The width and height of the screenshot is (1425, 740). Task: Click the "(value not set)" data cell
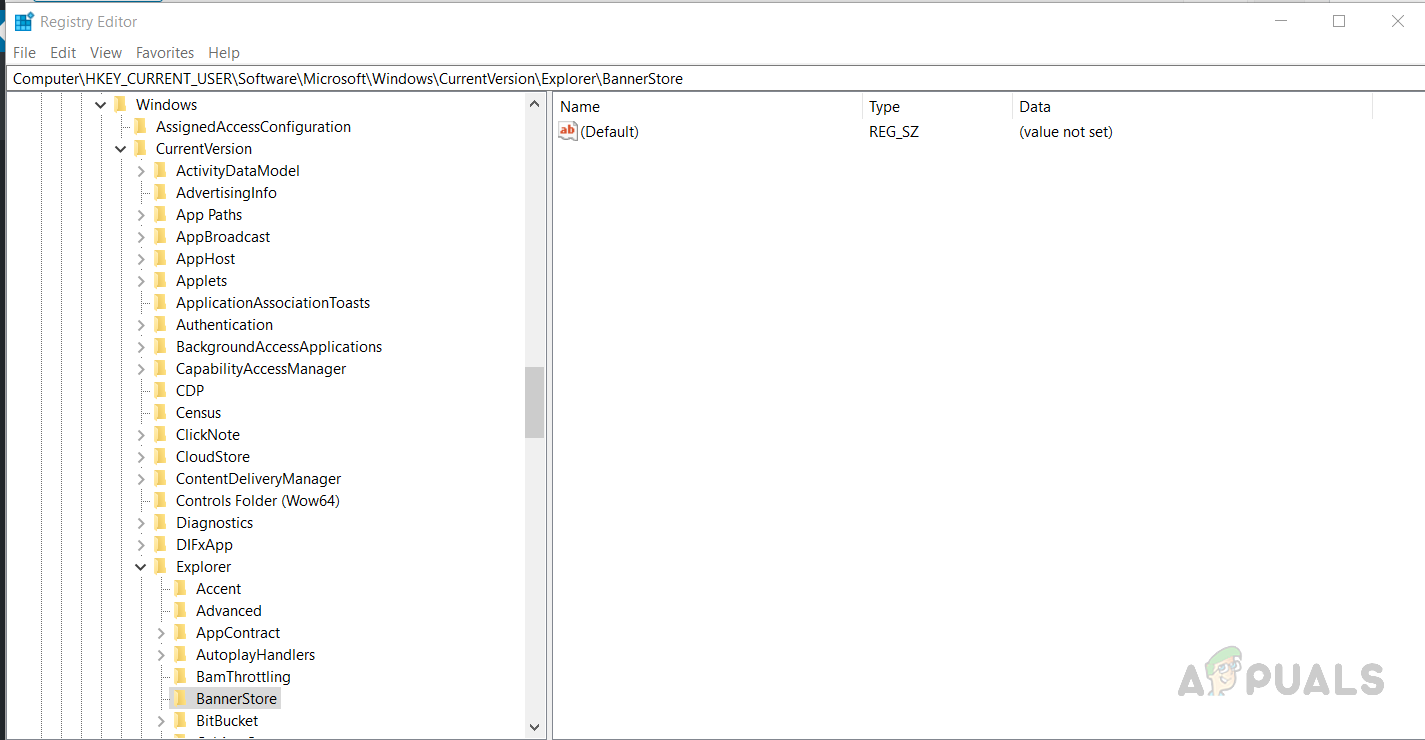[1066, 131]
